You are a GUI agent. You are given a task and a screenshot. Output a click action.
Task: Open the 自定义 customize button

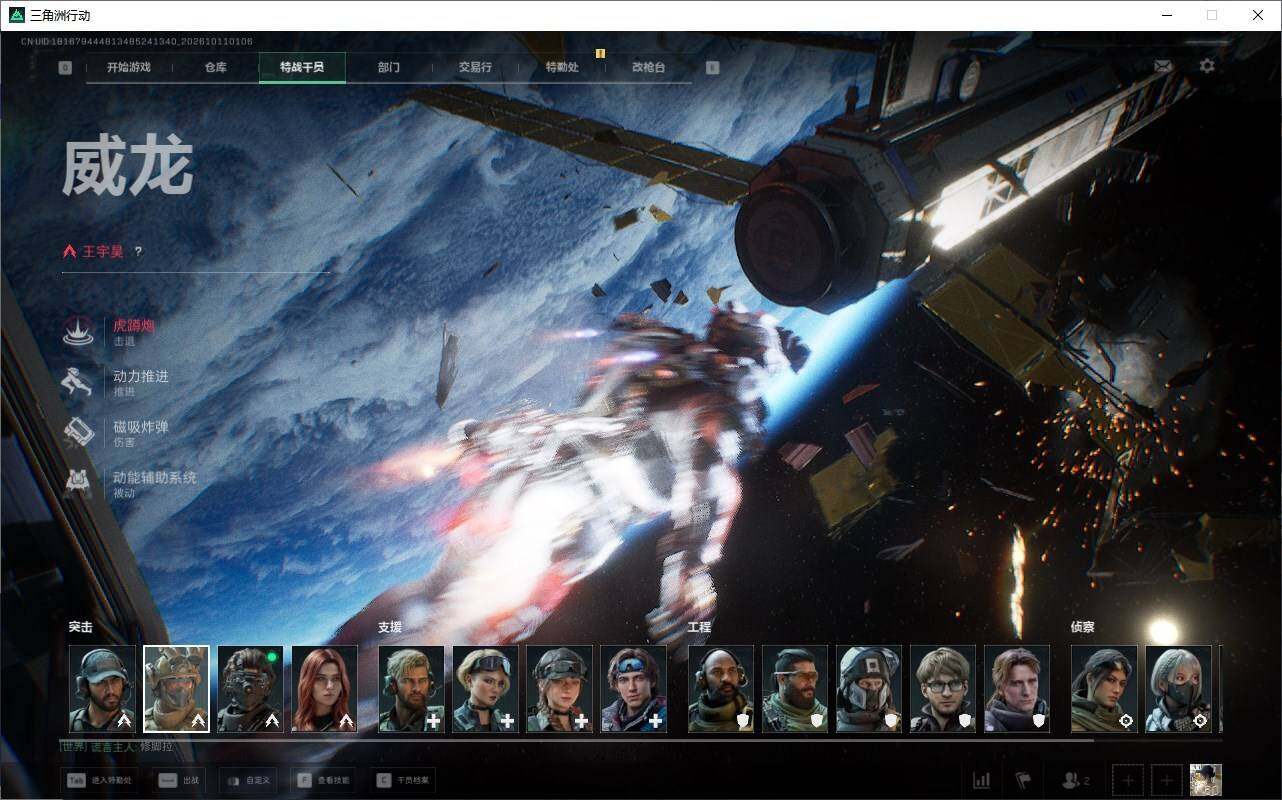click(247, 780)
